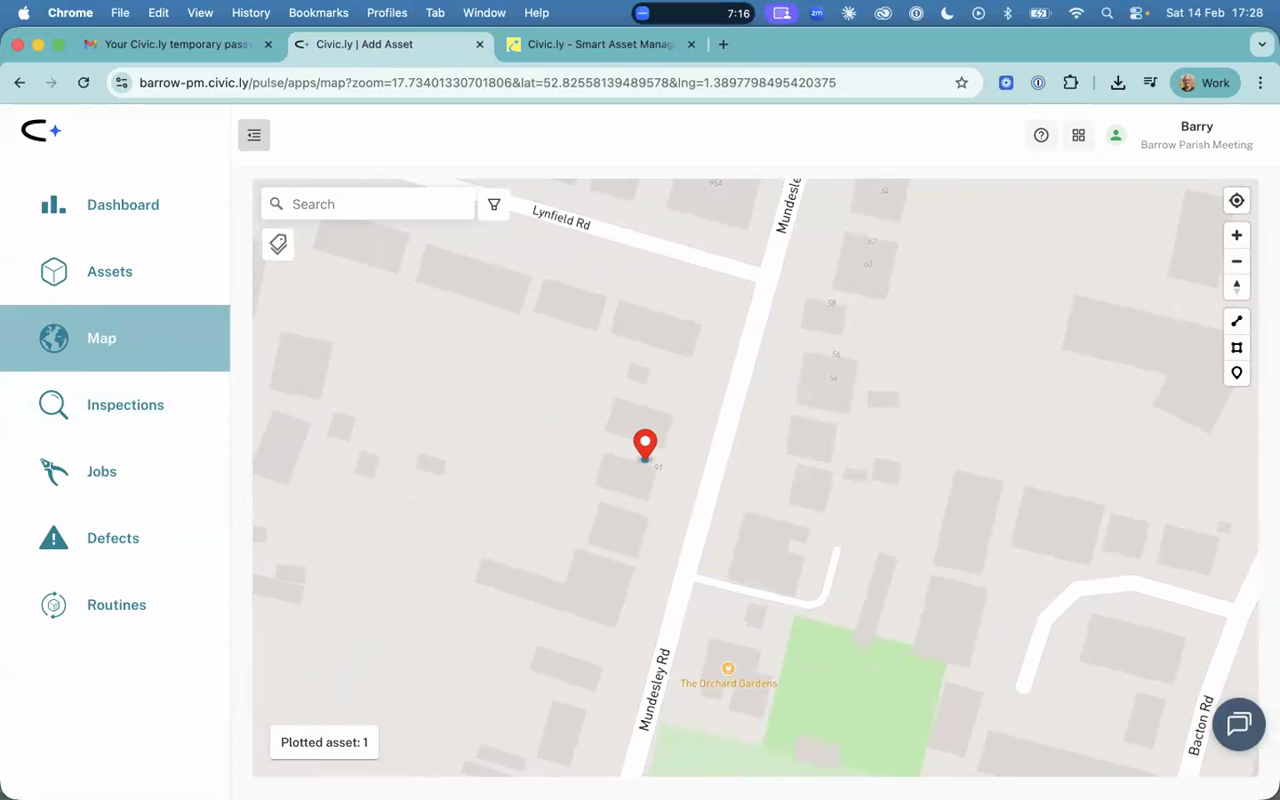Toggle the sidebar panel button above the map
The image size is (1280, 800).
254,134
